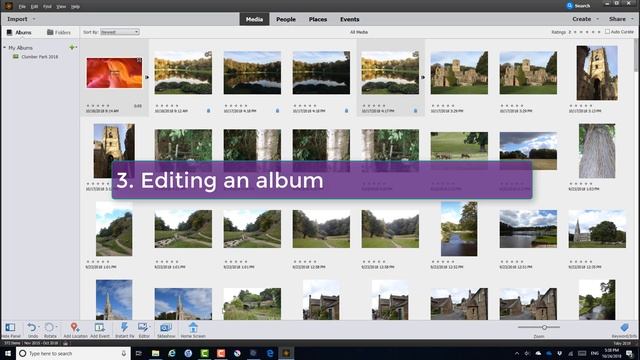This screenshot has width=640, height=360.
Task: Click the Zoom slider handle
Action: click(544, 327)
